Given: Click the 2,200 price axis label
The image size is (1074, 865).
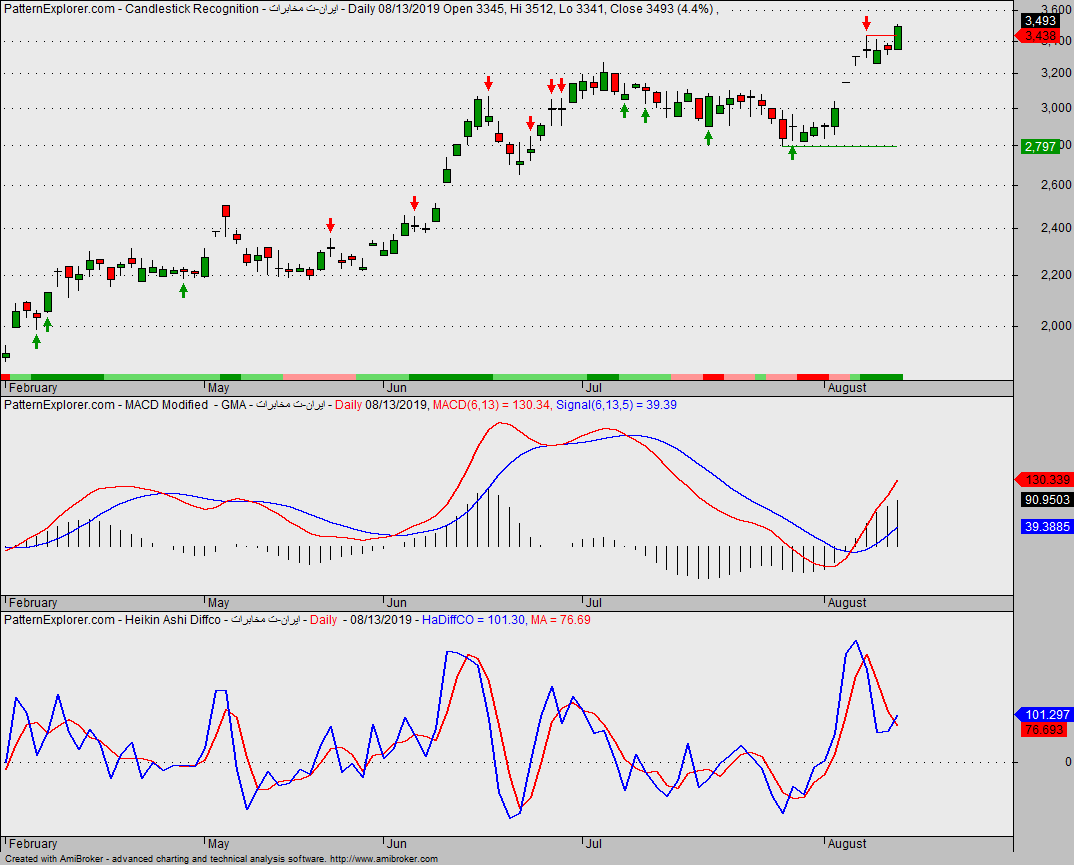Looking at the screenshot, I should pos(1056,275).
